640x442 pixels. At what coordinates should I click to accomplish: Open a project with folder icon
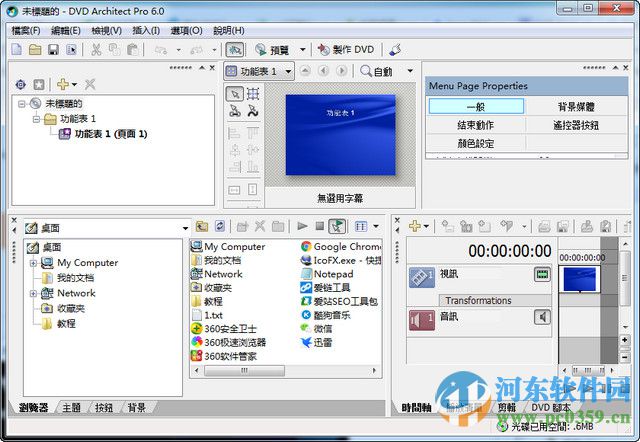(35, 50)
